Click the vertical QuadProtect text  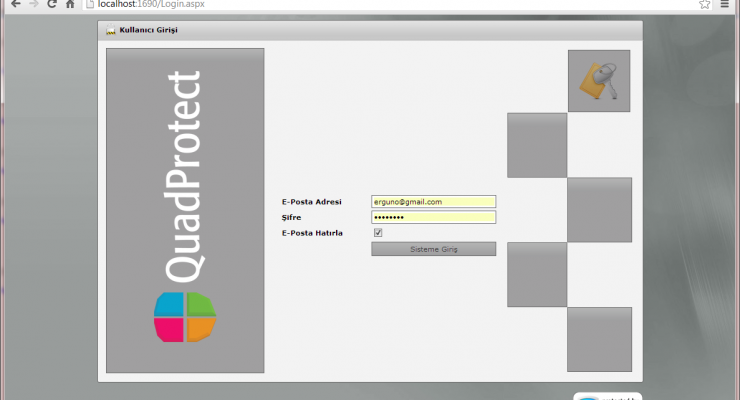point(185,176)
